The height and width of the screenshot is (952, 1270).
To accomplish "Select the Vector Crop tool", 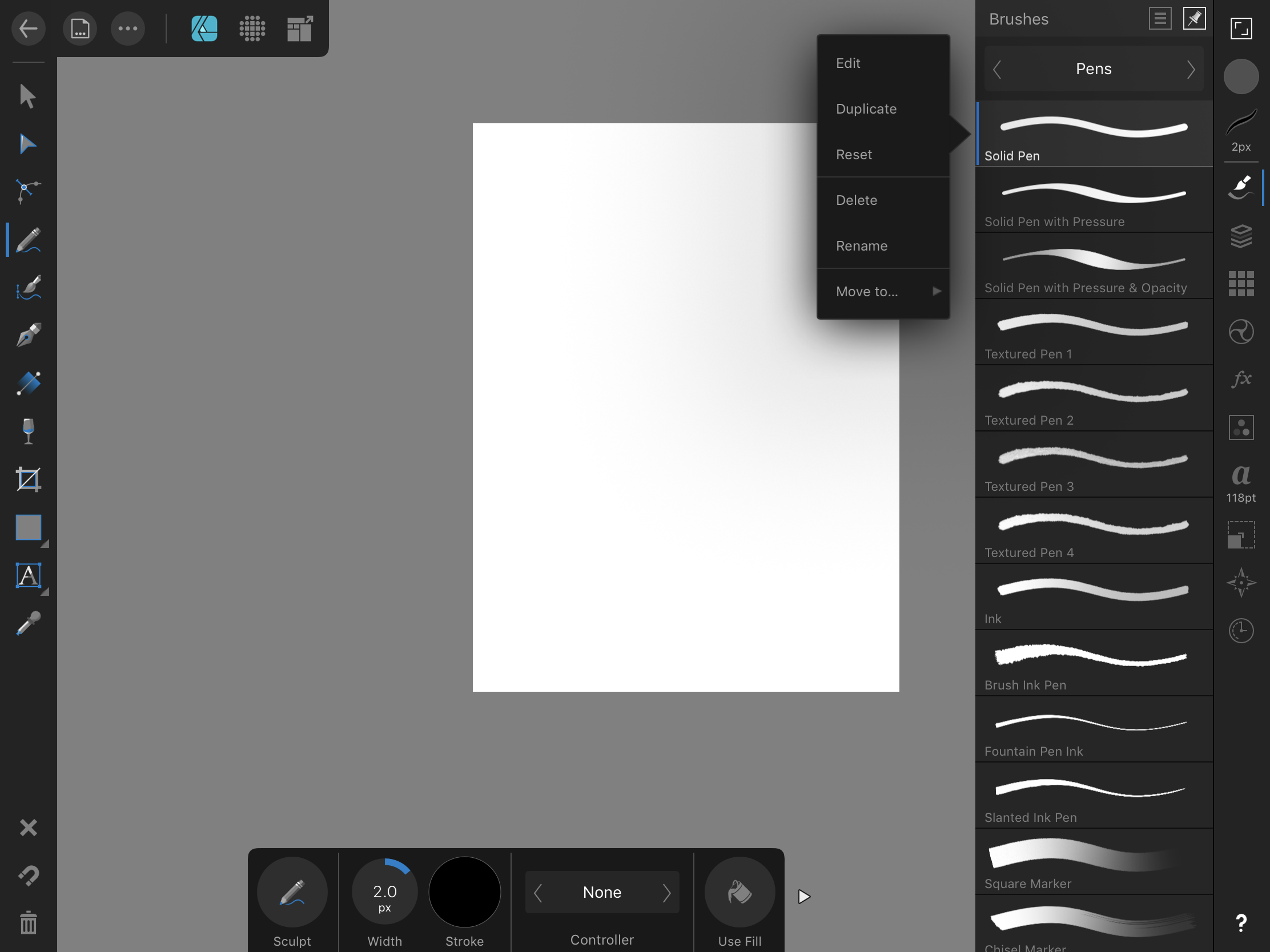I will tap(27, 479).
